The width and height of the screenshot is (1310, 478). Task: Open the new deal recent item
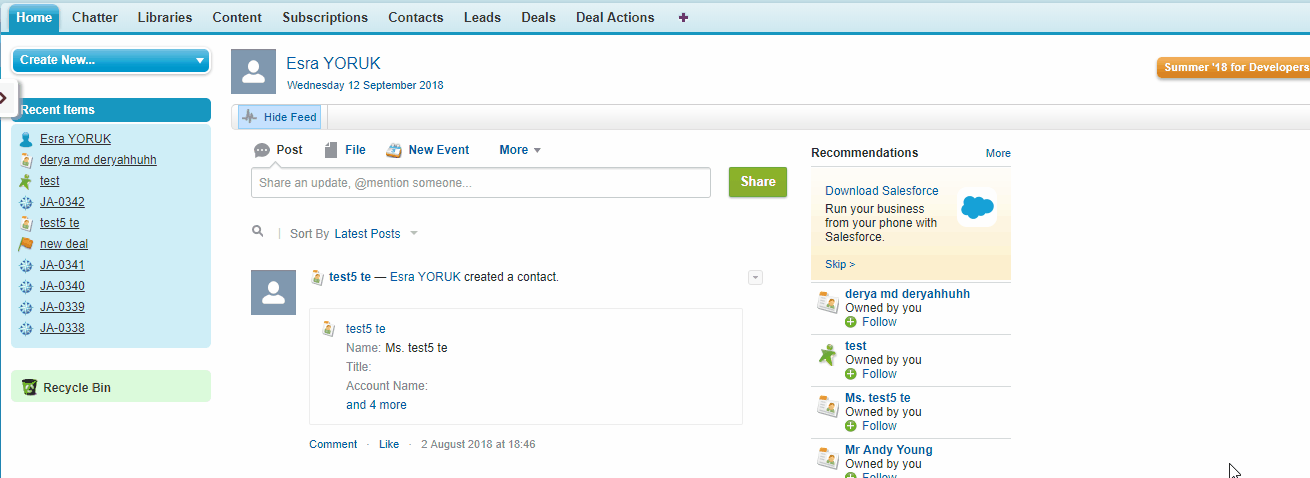point(64,244)
